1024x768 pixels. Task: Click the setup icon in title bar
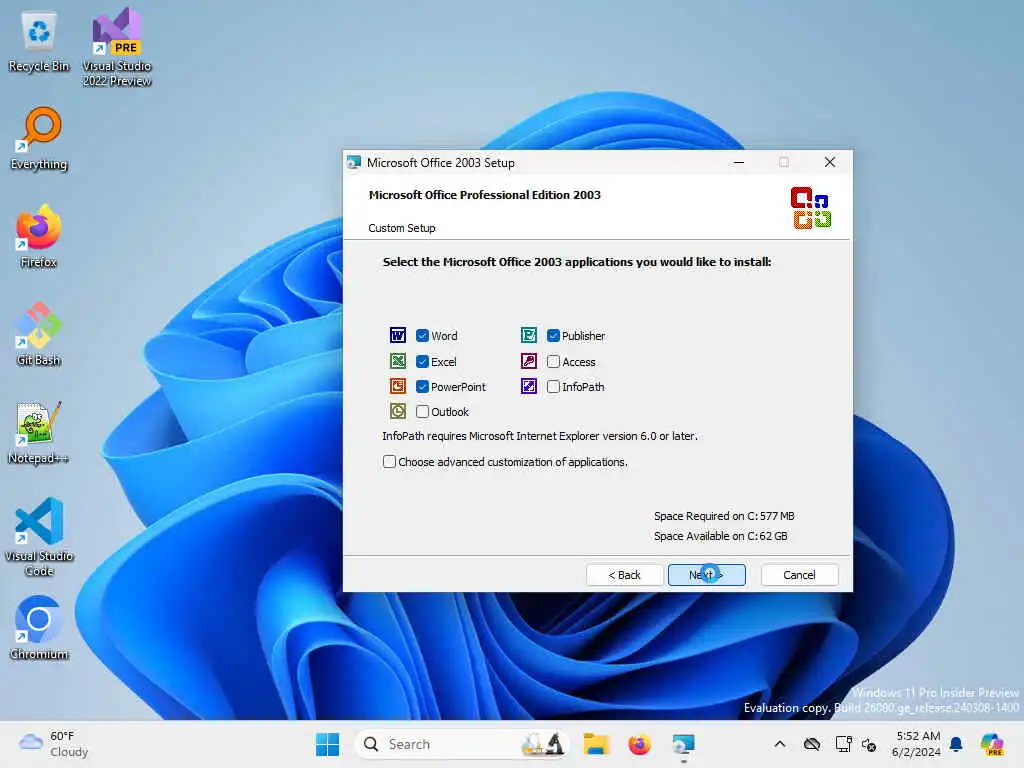tap(354, 163)
